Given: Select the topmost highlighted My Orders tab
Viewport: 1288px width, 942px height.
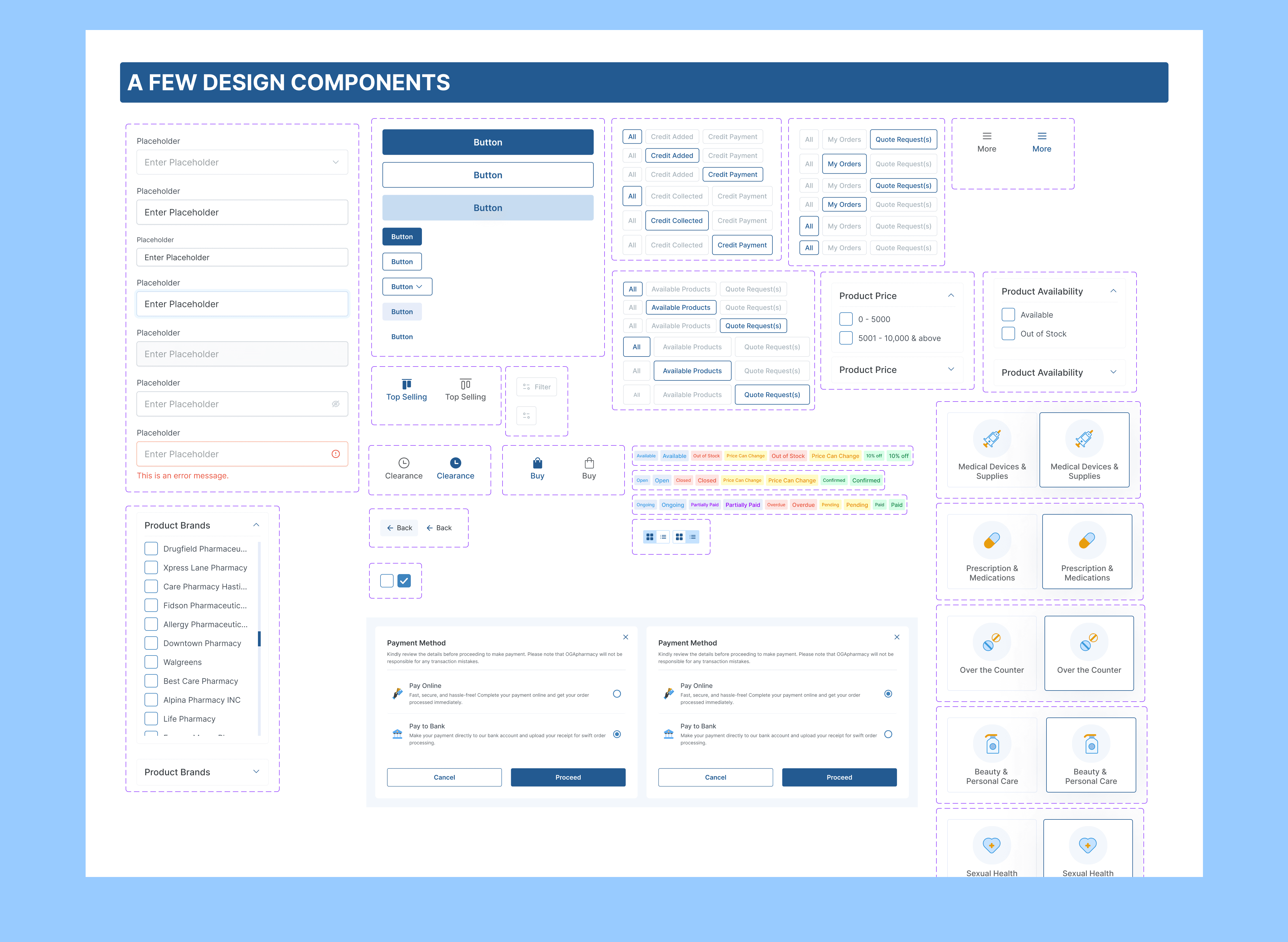Looking at the screenshot, I should coord(844,164).
